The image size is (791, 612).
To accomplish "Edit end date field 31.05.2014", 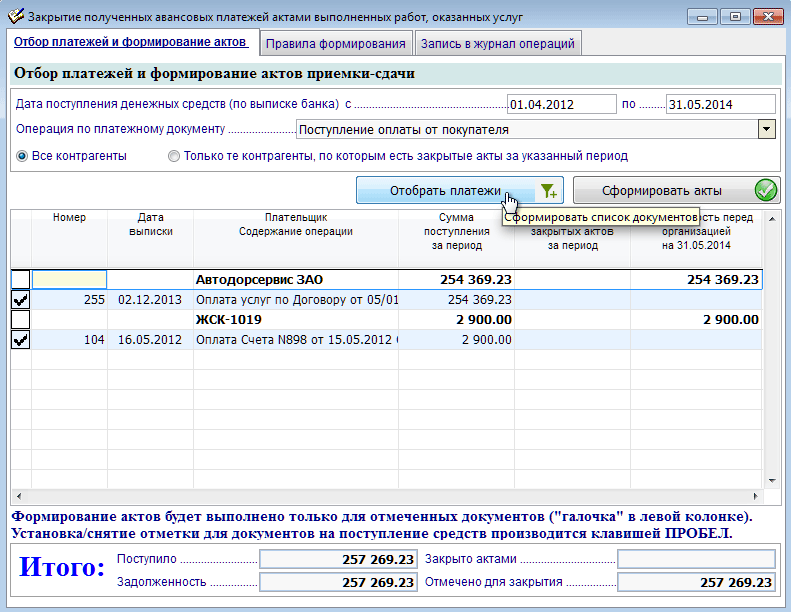I will pos(720,104).
